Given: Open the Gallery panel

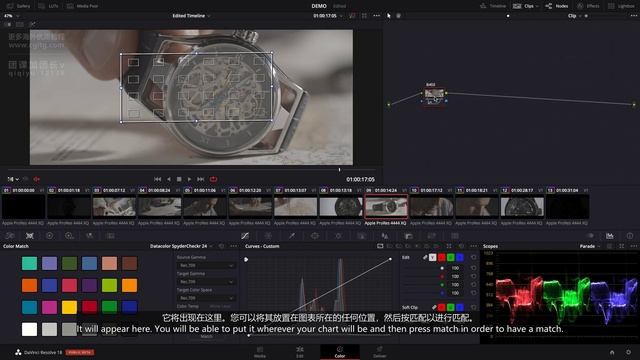Looking at the screenshot, I should (x=19, y=6).
